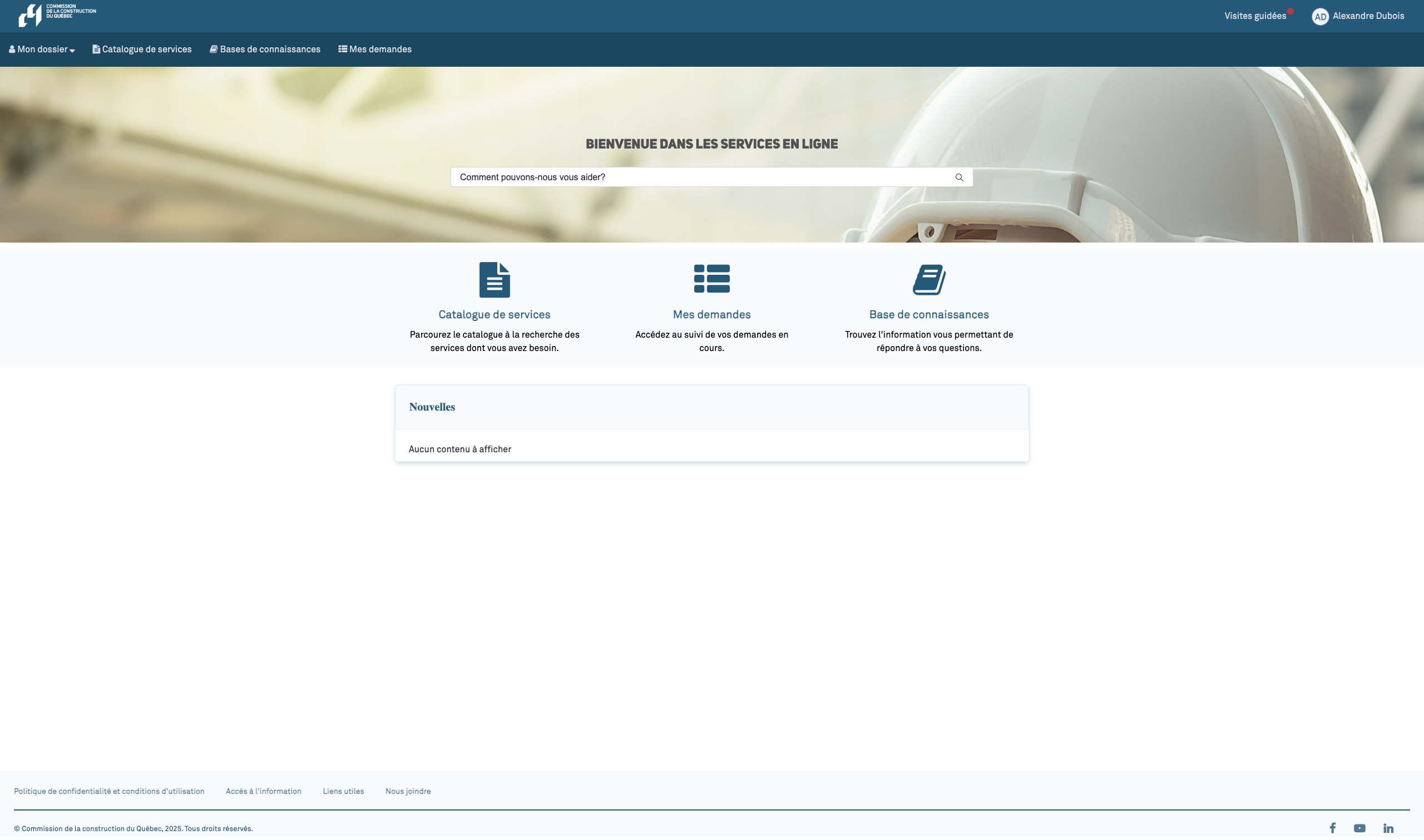The image size is (1424, 840).
Task: Click the large Base de connaissances book icon
Action: (x=929, y=280)
